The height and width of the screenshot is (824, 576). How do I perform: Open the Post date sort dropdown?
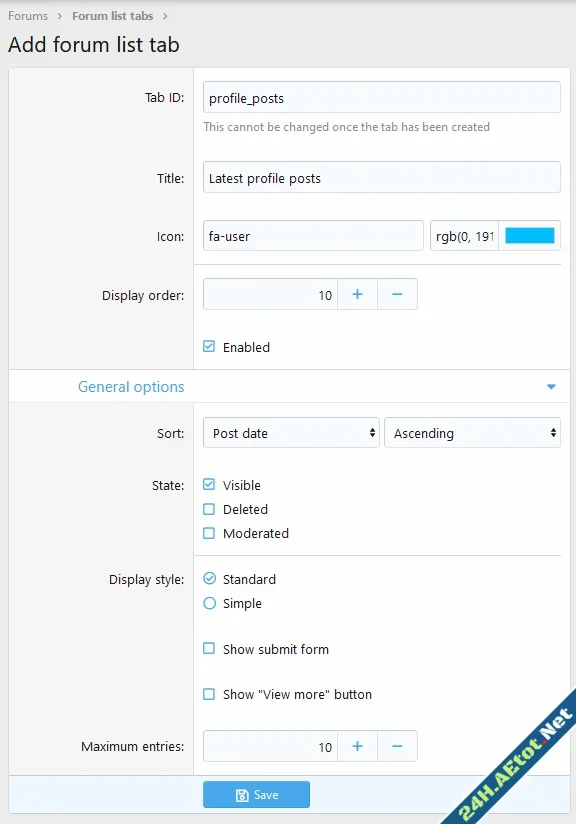coord(290,432)
